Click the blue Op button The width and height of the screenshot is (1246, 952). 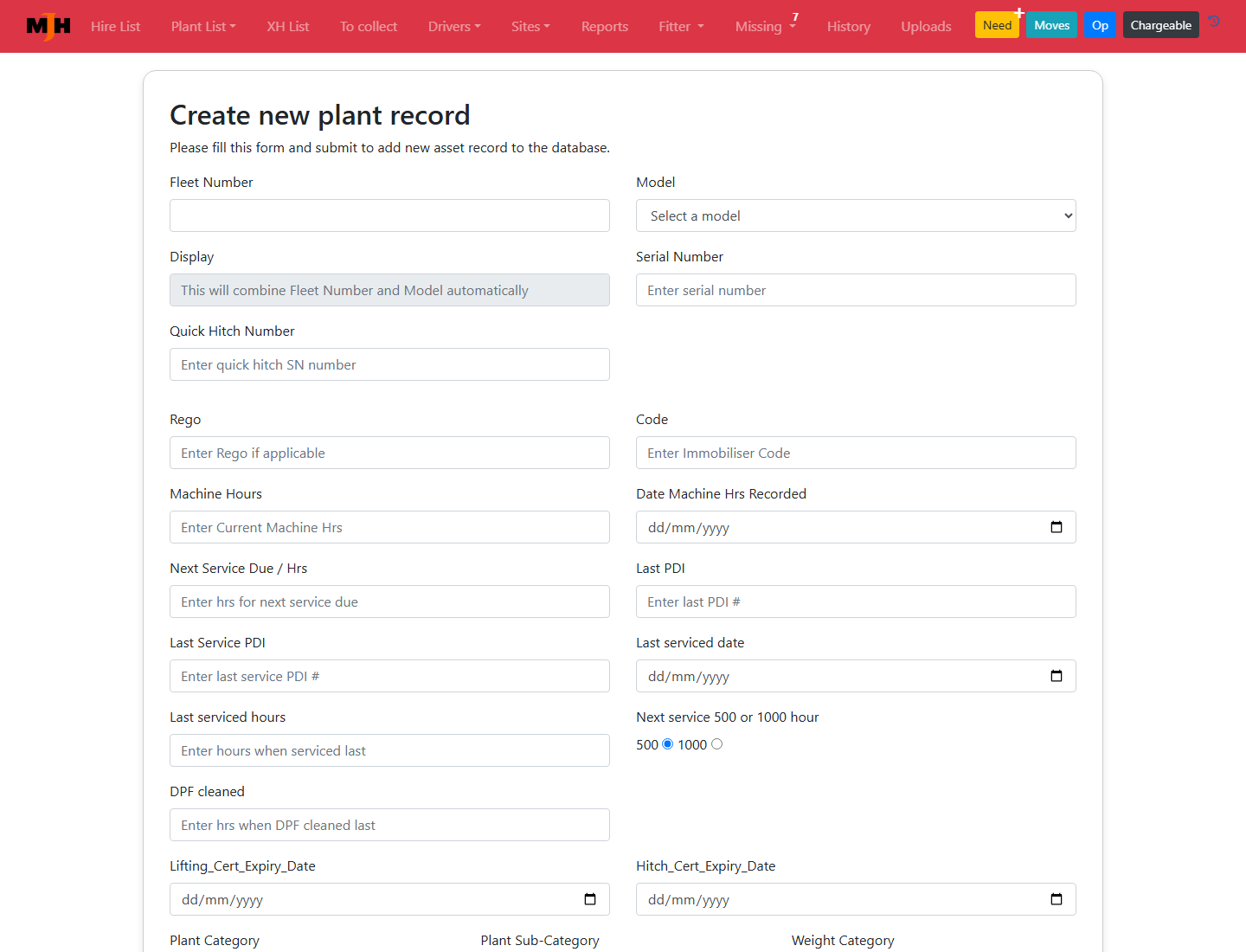click(x=1100, y=25)
